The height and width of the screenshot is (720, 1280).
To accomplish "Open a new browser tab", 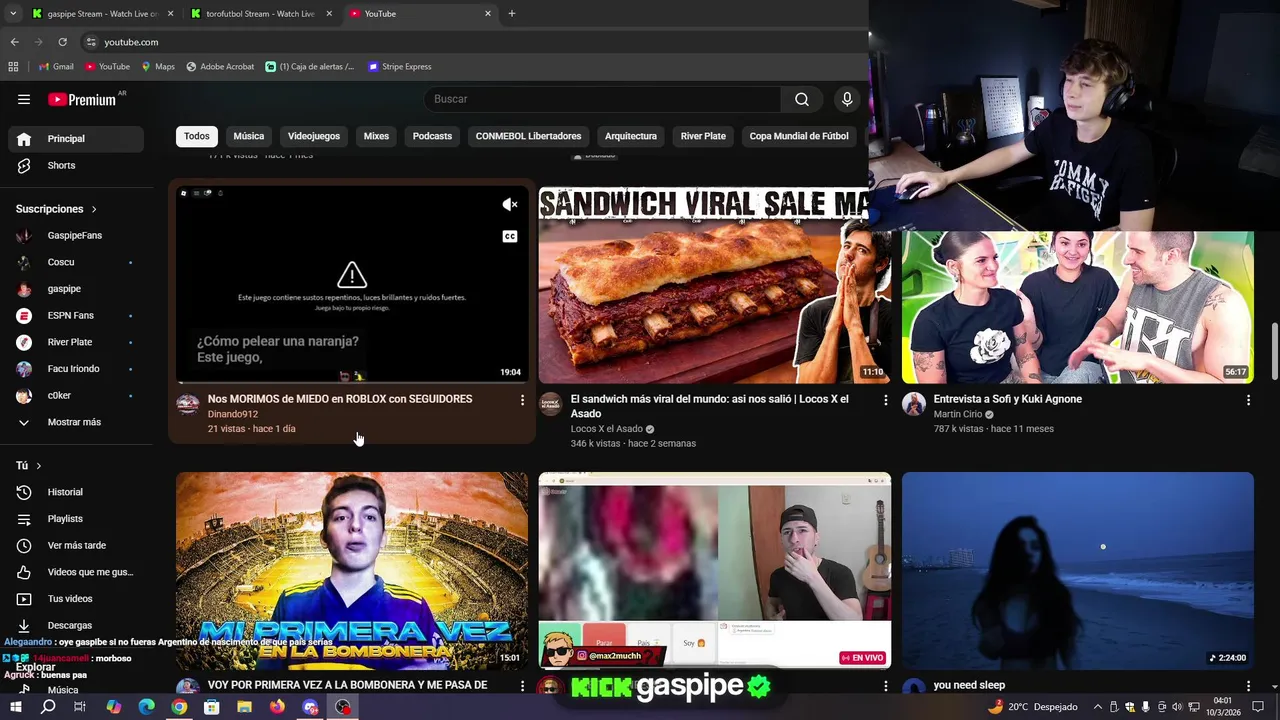I will coord(512,14).
